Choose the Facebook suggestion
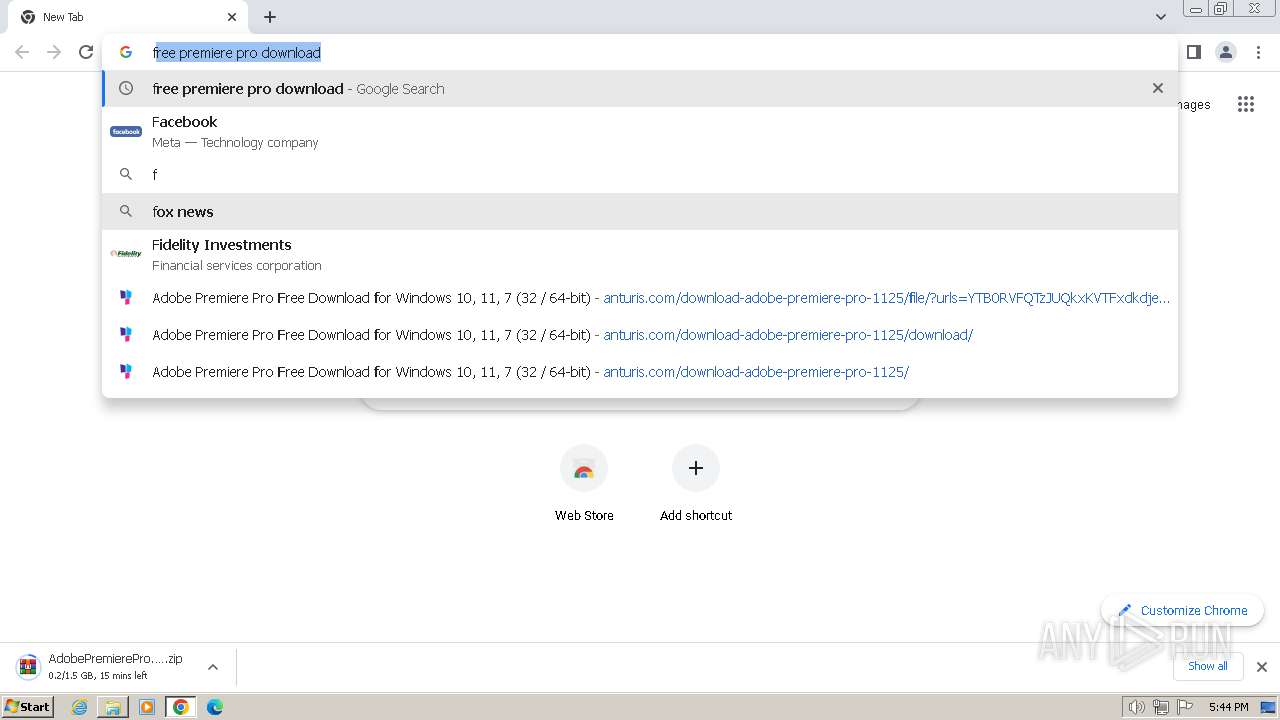 [x=640, y=131]
